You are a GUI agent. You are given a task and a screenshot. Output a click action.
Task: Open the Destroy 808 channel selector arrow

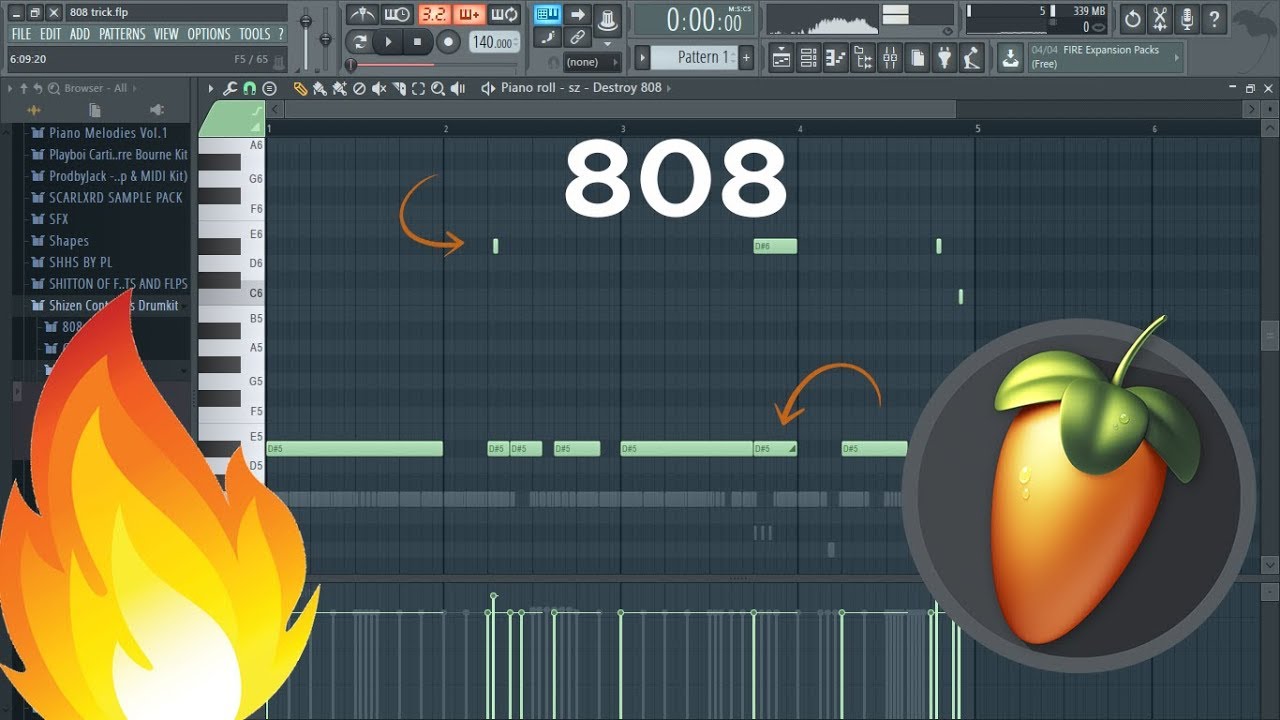(668, 88)
